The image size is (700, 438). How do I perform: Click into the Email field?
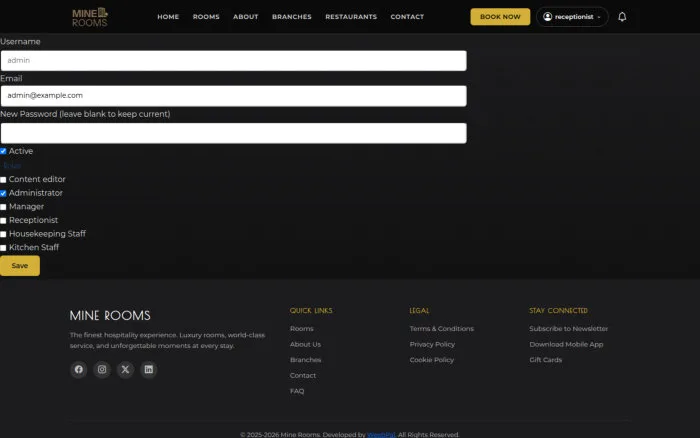(233, 96)
